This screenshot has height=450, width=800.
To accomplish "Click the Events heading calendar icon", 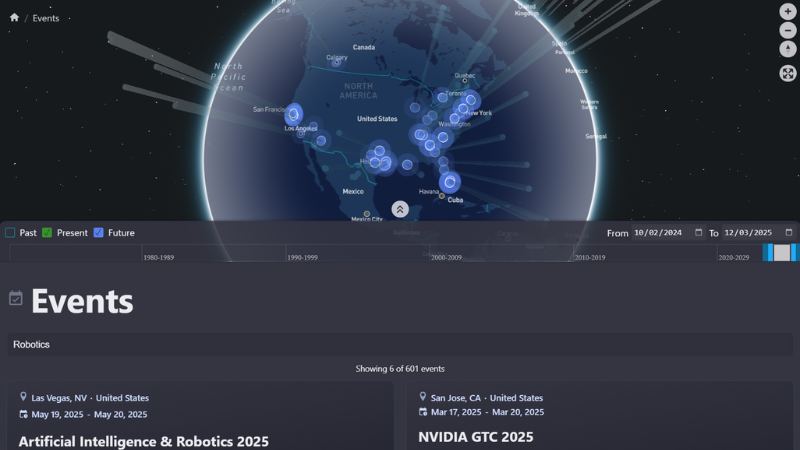I will point(16,298).
